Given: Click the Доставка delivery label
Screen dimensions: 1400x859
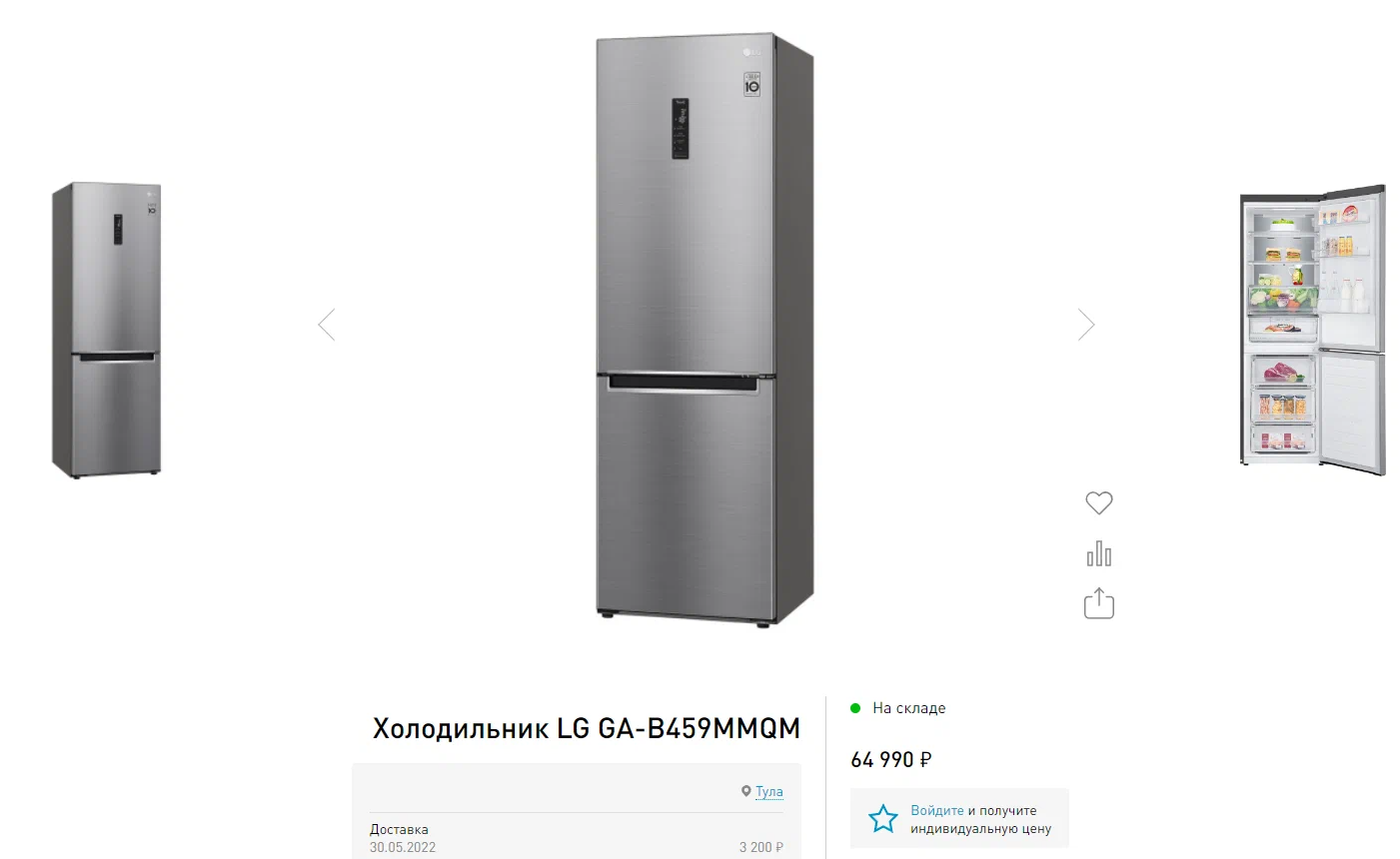Looking at the screenshot, I should (x=399, y=829).
